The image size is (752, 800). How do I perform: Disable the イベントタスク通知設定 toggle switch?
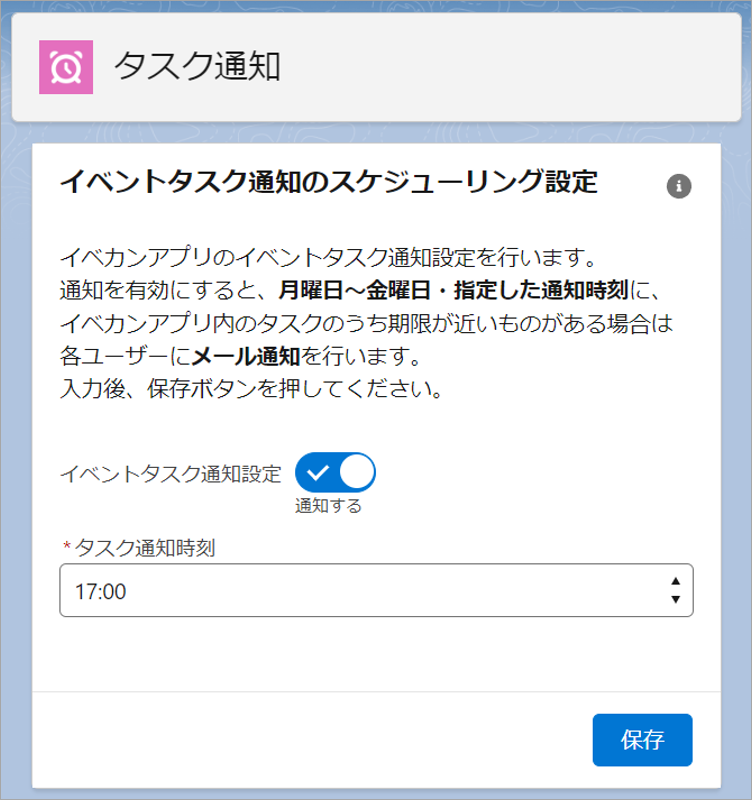(335, 472)
